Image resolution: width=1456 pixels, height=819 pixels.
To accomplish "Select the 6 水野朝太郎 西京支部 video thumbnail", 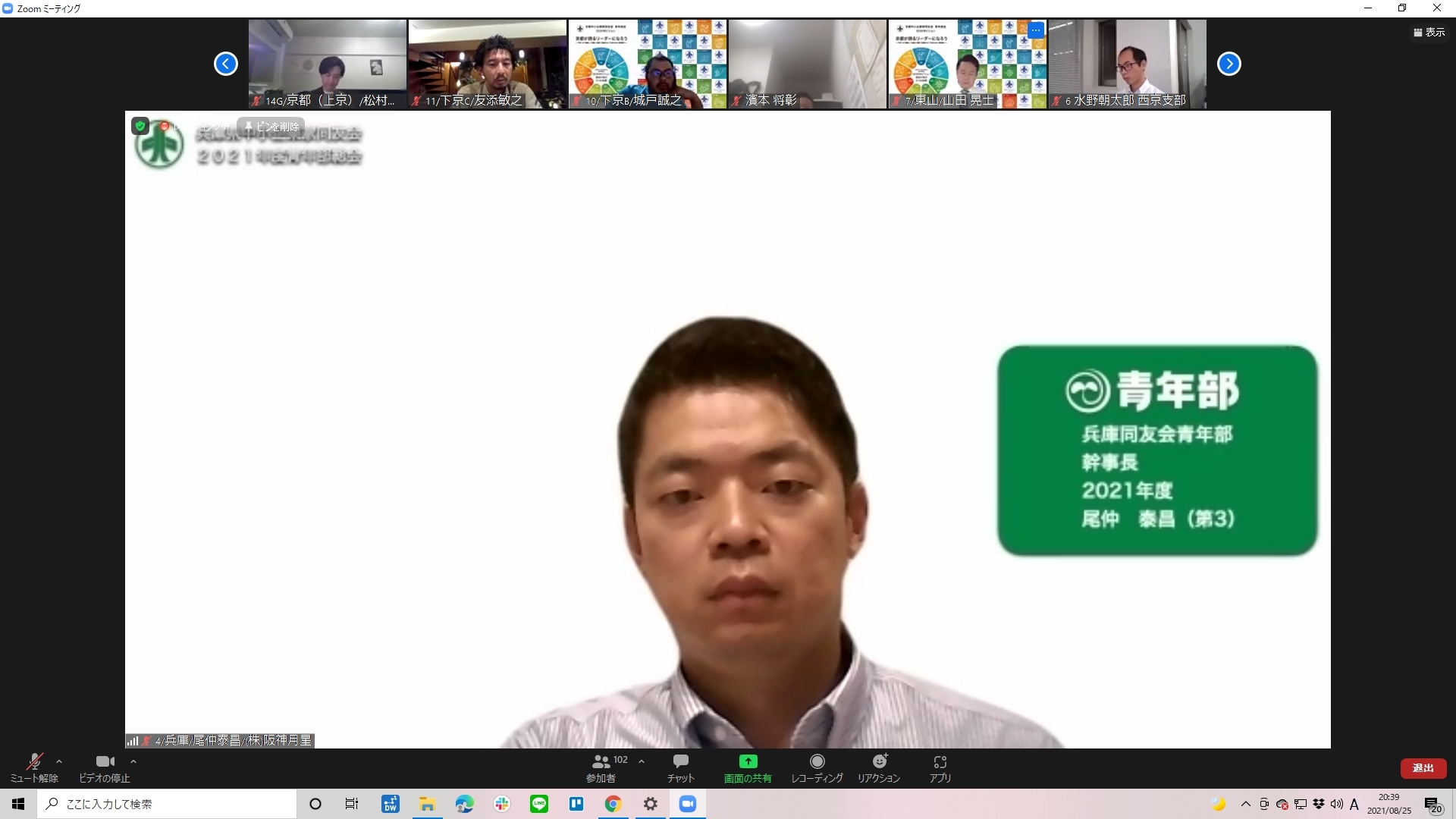I will [x=1128, y=64].
